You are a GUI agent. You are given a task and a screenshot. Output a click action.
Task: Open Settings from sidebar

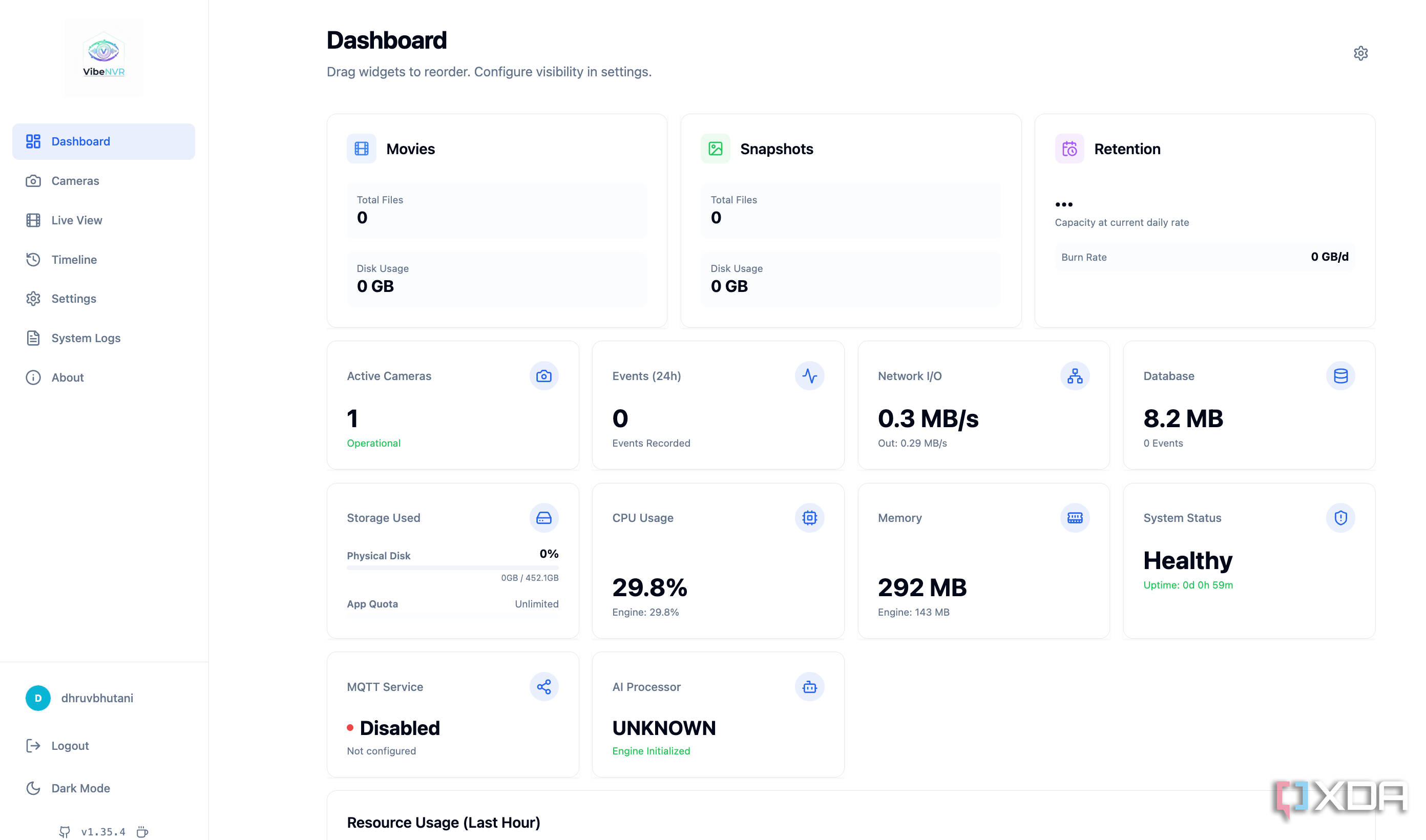(x=103, y=298)
